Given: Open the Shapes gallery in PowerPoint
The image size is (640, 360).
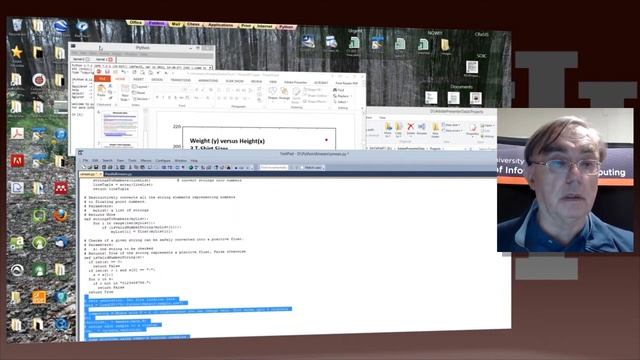Looking at the screenshot, I should point(273,93).
